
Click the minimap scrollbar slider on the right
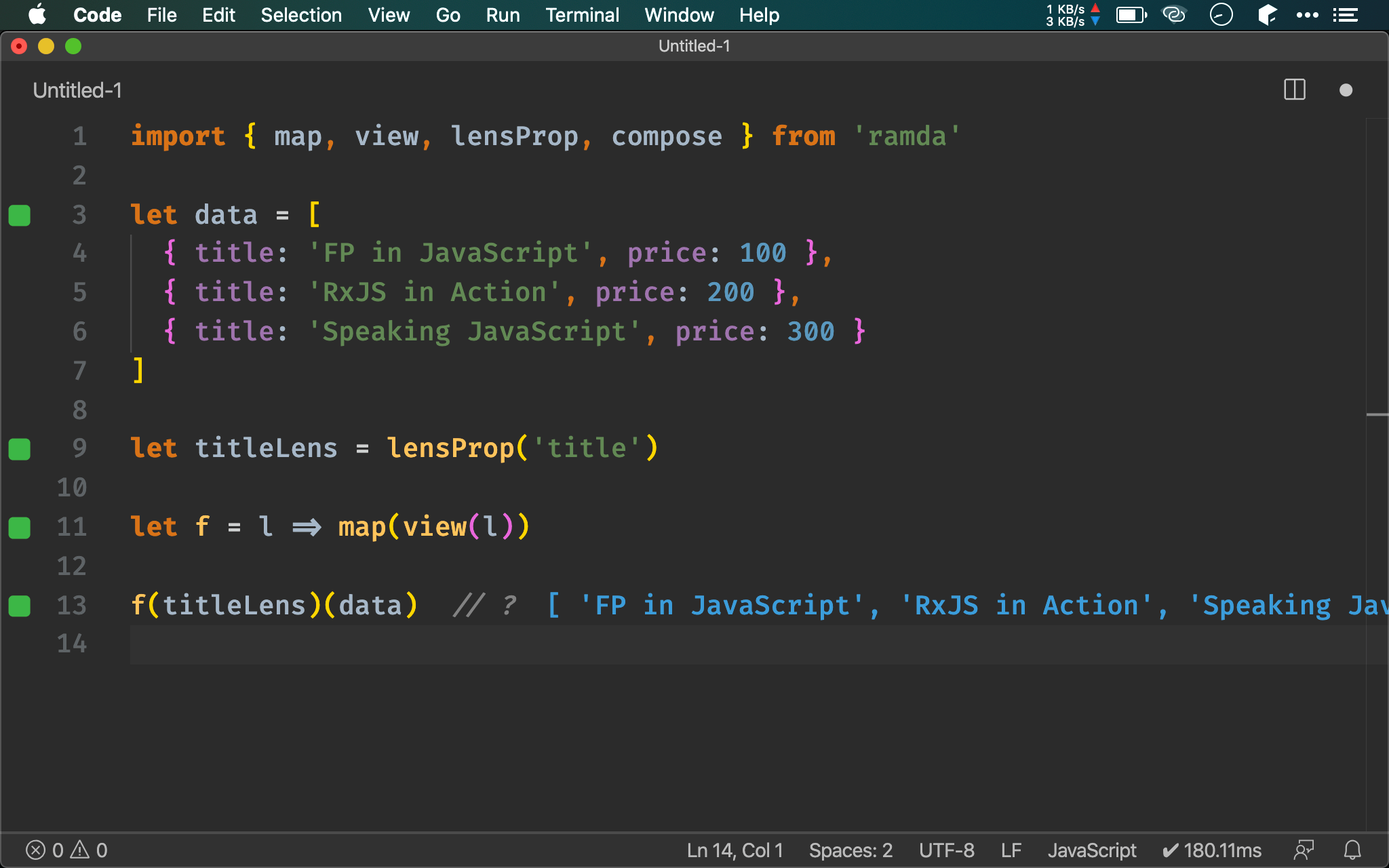[1377, 414]
